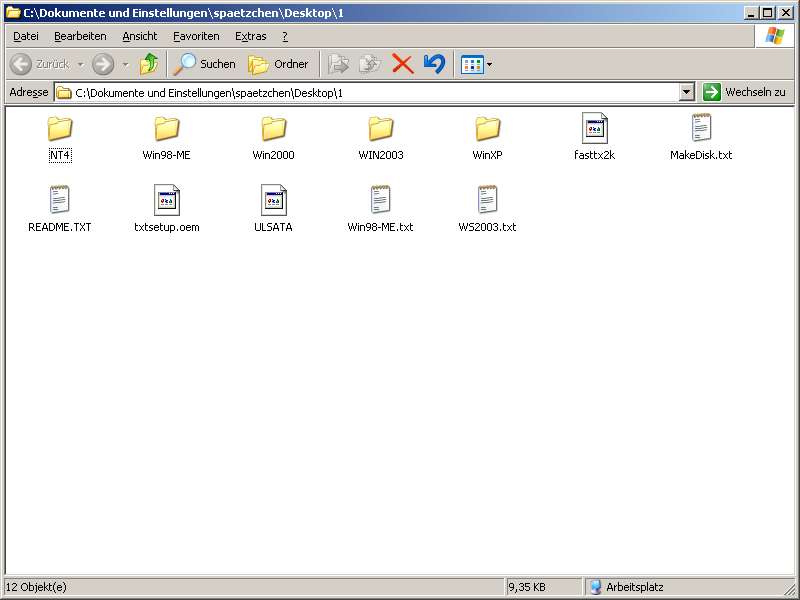This screenshot has height=600, width=800.
Task: Minimize the Explorer window
Action: [752, 13]
